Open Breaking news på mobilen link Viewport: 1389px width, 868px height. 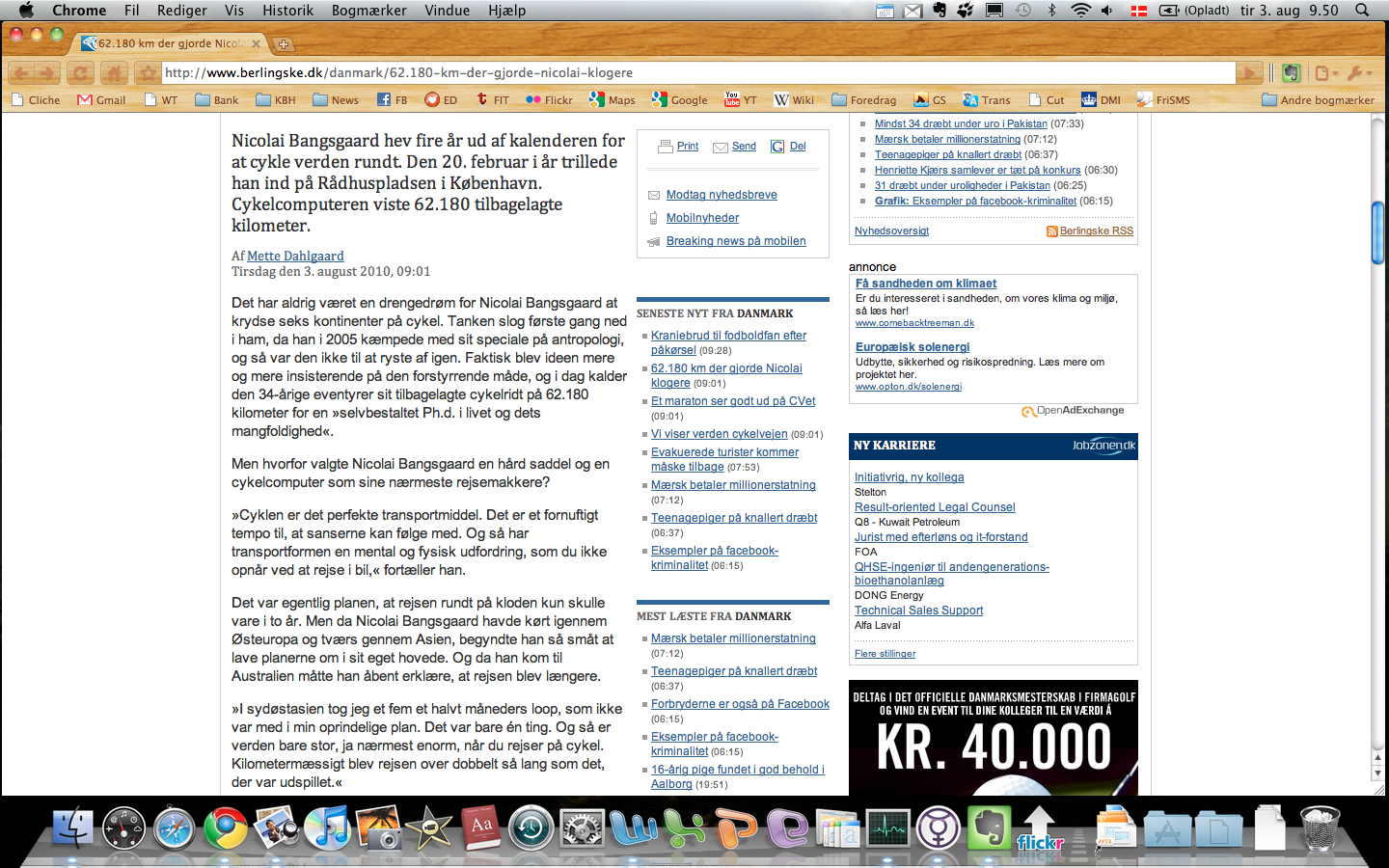coord(736,241)
